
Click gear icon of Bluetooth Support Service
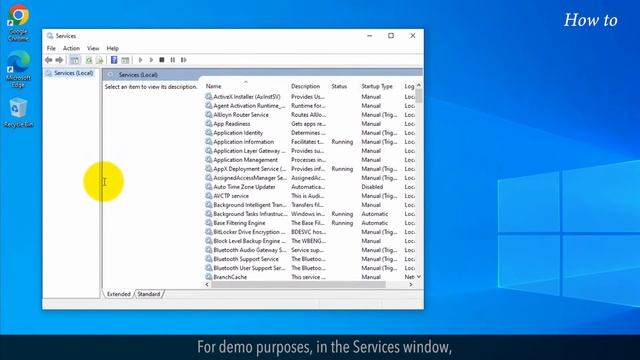209,259
